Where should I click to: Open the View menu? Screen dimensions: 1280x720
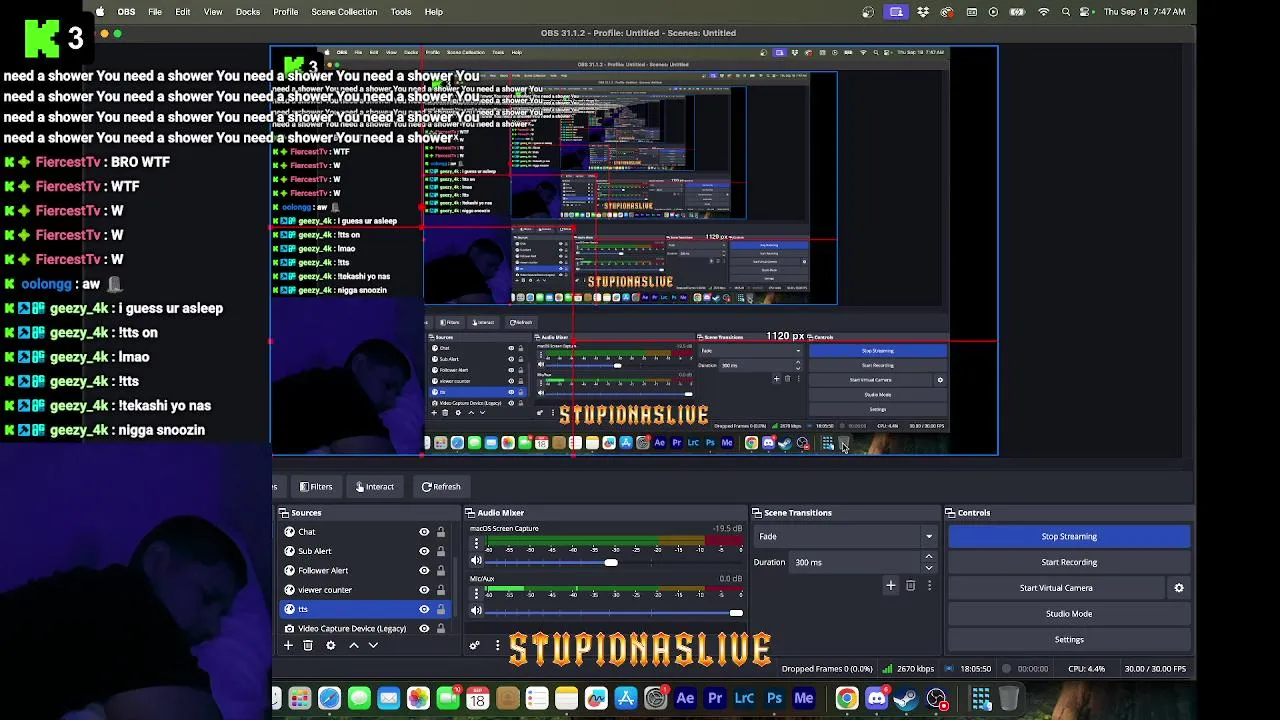[213, 12]
